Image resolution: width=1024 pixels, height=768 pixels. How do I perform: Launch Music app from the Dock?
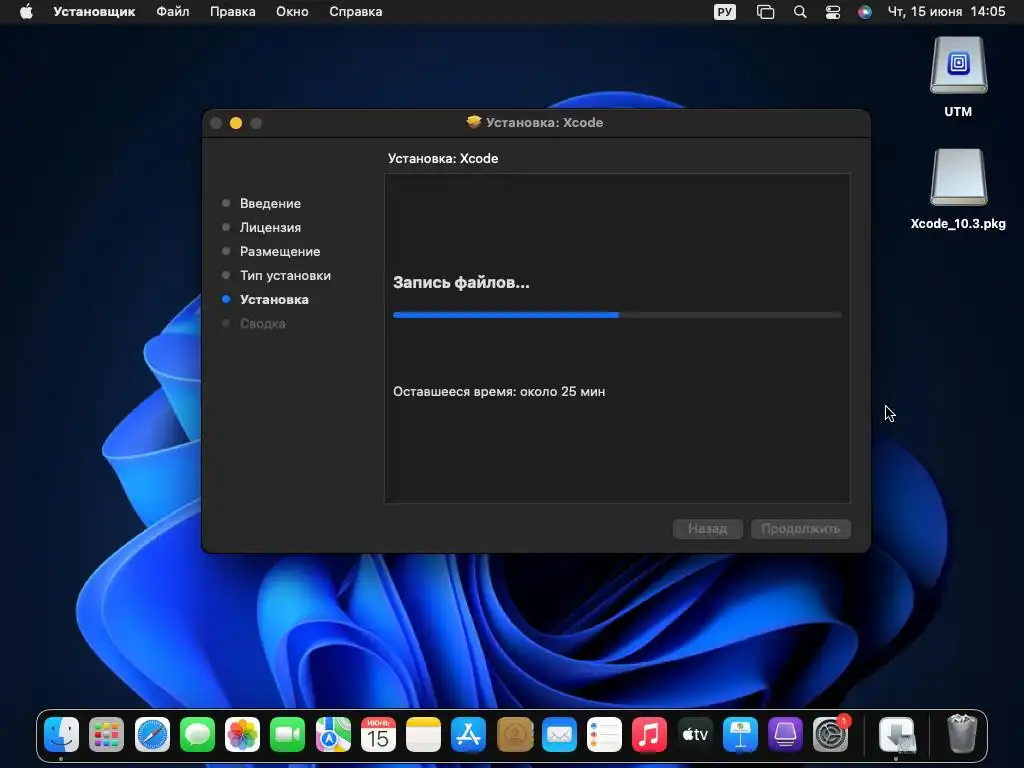point(649,734)
